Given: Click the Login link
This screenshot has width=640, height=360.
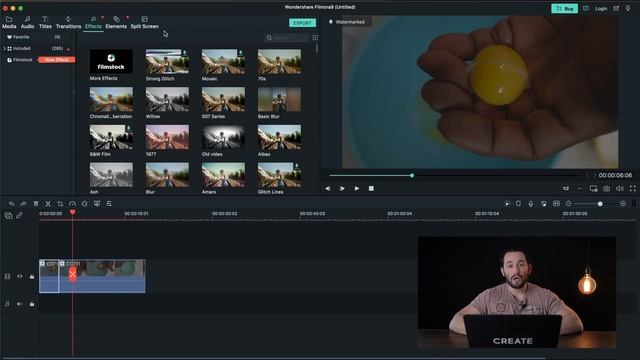Looking at the screenshot, I should pyautogui.click(x=601, y=9).
